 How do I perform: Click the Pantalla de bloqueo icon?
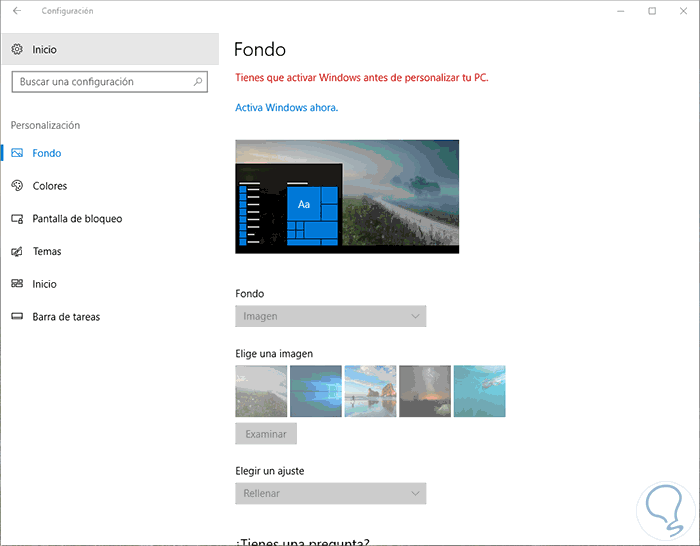pyautogui.click(x=17, y=219)
